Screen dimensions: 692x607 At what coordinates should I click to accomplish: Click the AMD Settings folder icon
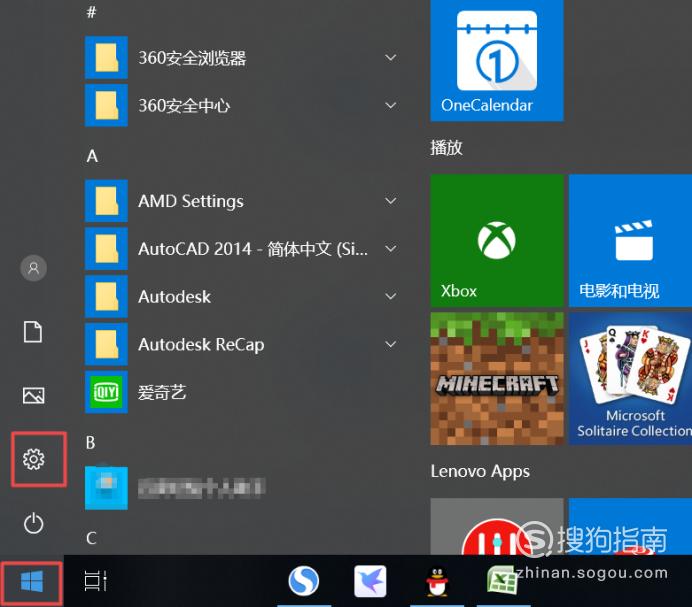click(x=106, y=201)
